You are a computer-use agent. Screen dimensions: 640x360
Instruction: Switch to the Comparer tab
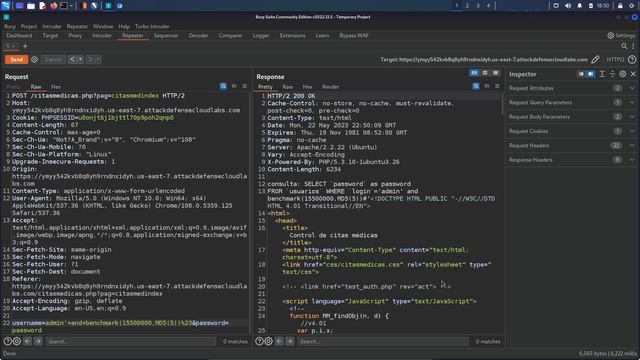pyautogui.click(x=230, y=36)
